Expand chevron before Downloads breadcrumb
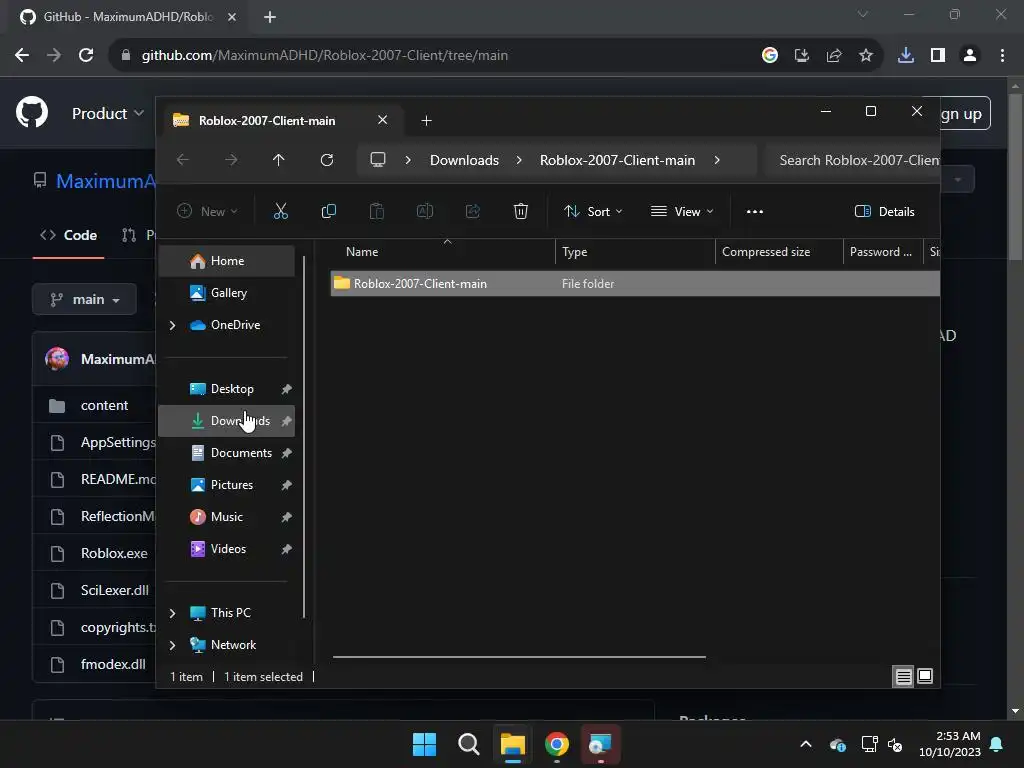This screenshot has height=768, width=1024. tap(408, 160)
